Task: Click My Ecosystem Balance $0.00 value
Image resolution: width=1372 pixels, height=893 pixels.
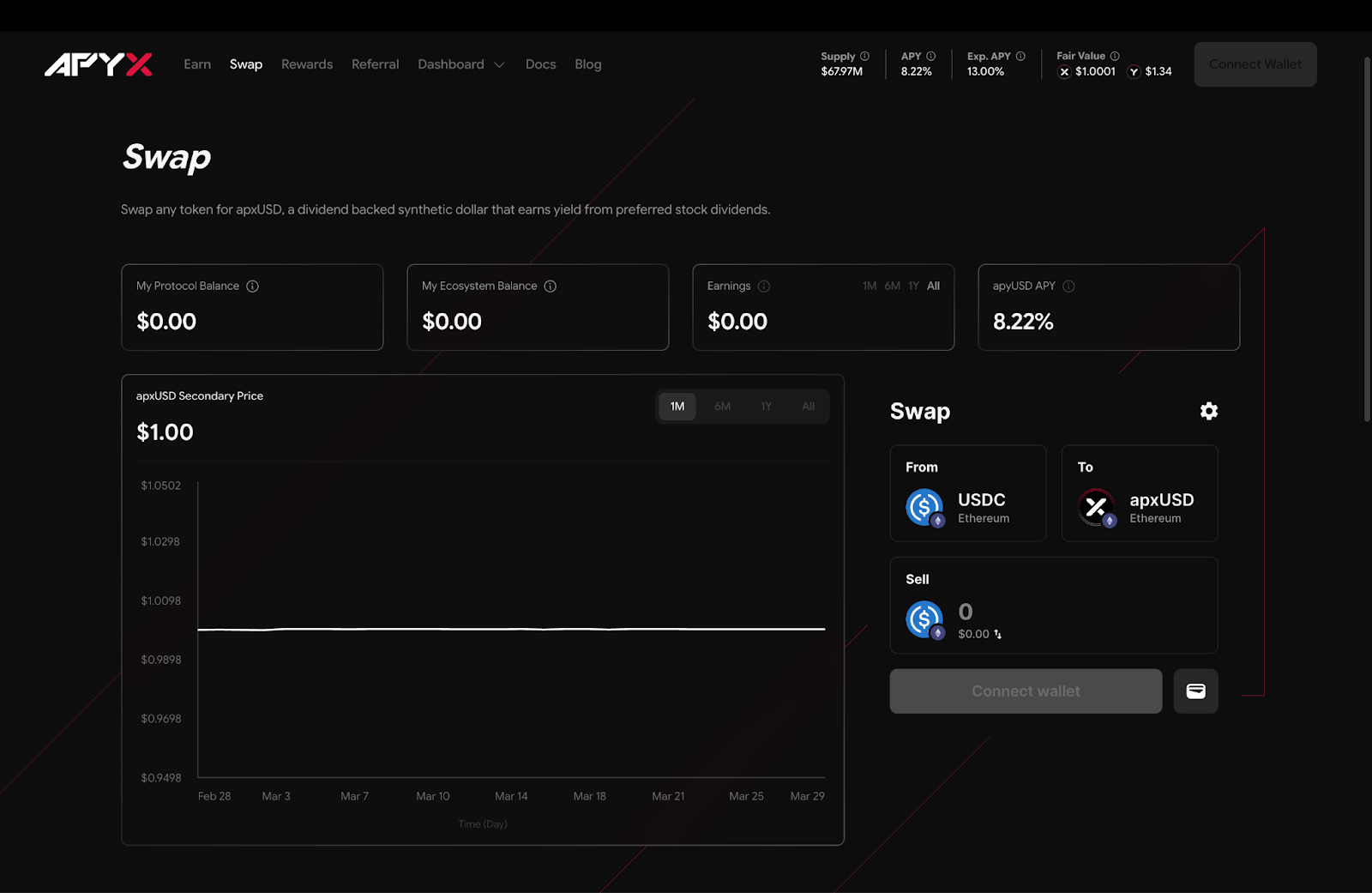Action: click(x=452, y=322)
